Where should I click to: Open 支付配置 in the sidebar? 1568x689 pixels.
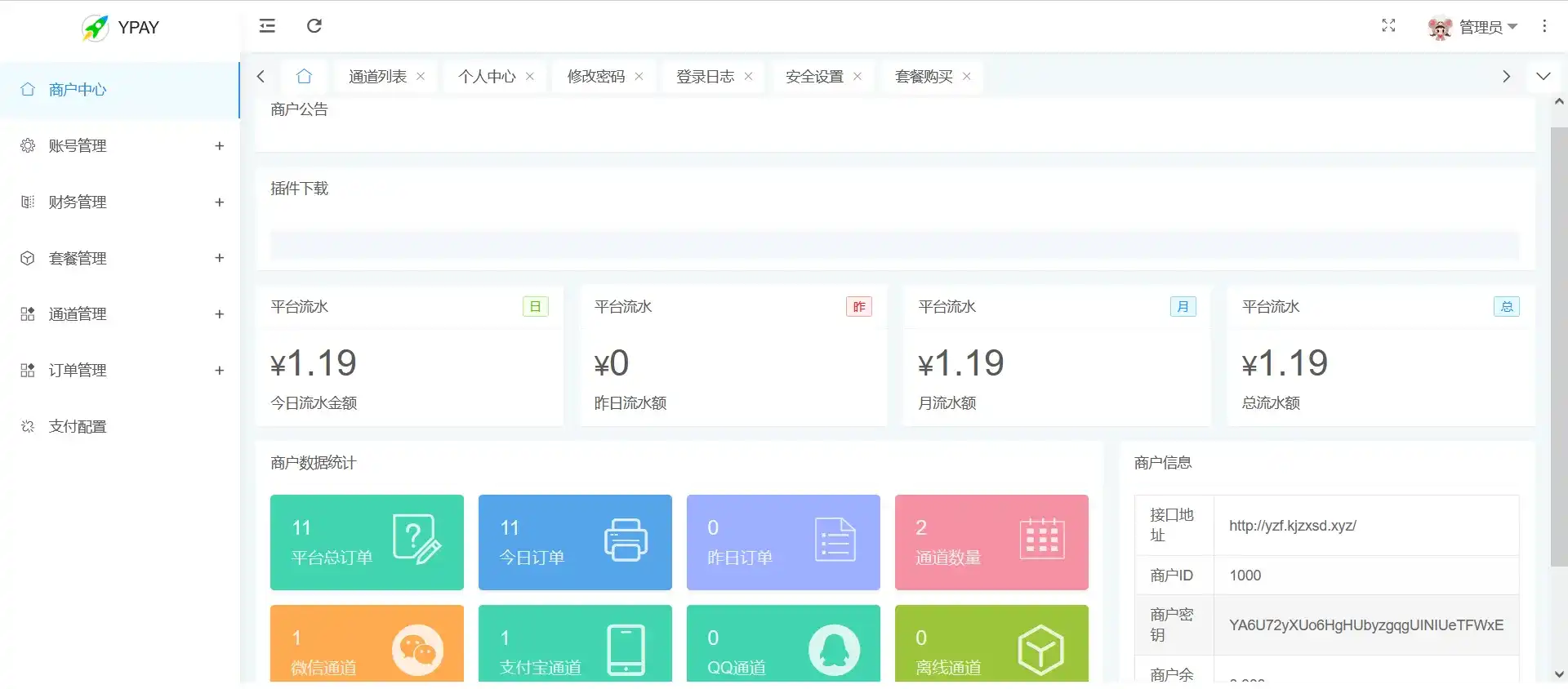click(119, 426)
